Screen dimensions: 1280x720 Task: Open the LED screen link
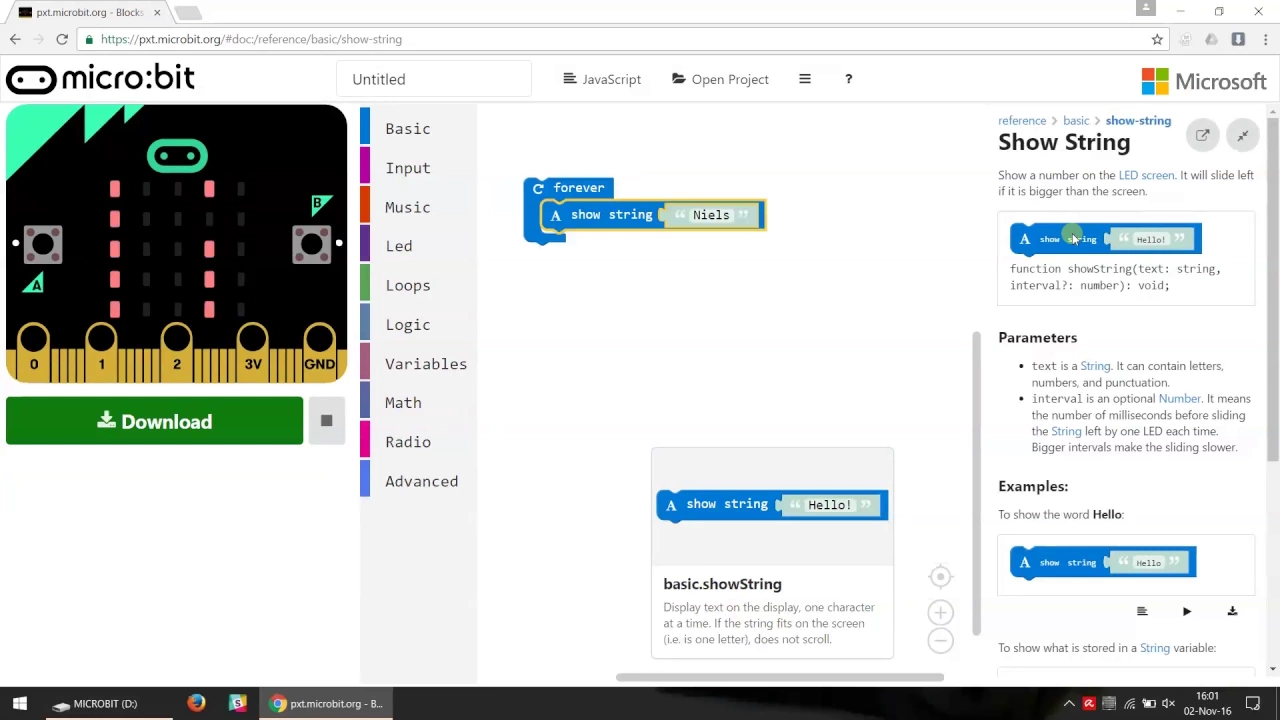pos(1146,175)
